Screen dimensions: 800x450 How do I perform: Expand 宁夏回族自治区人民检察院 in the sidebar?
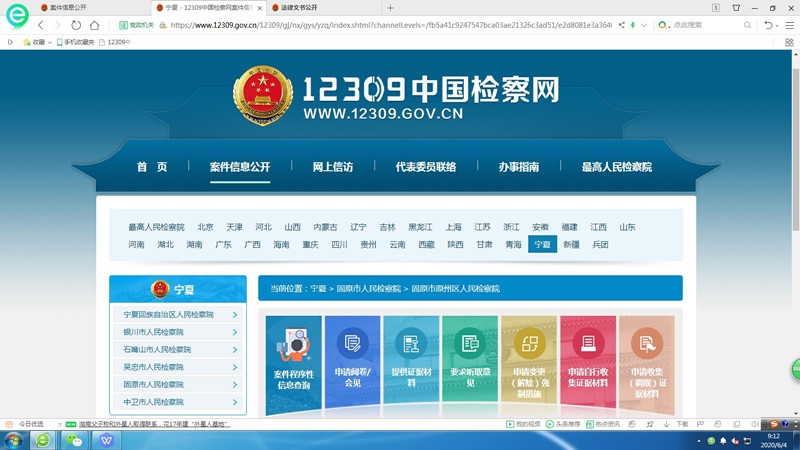pos(177,315)
